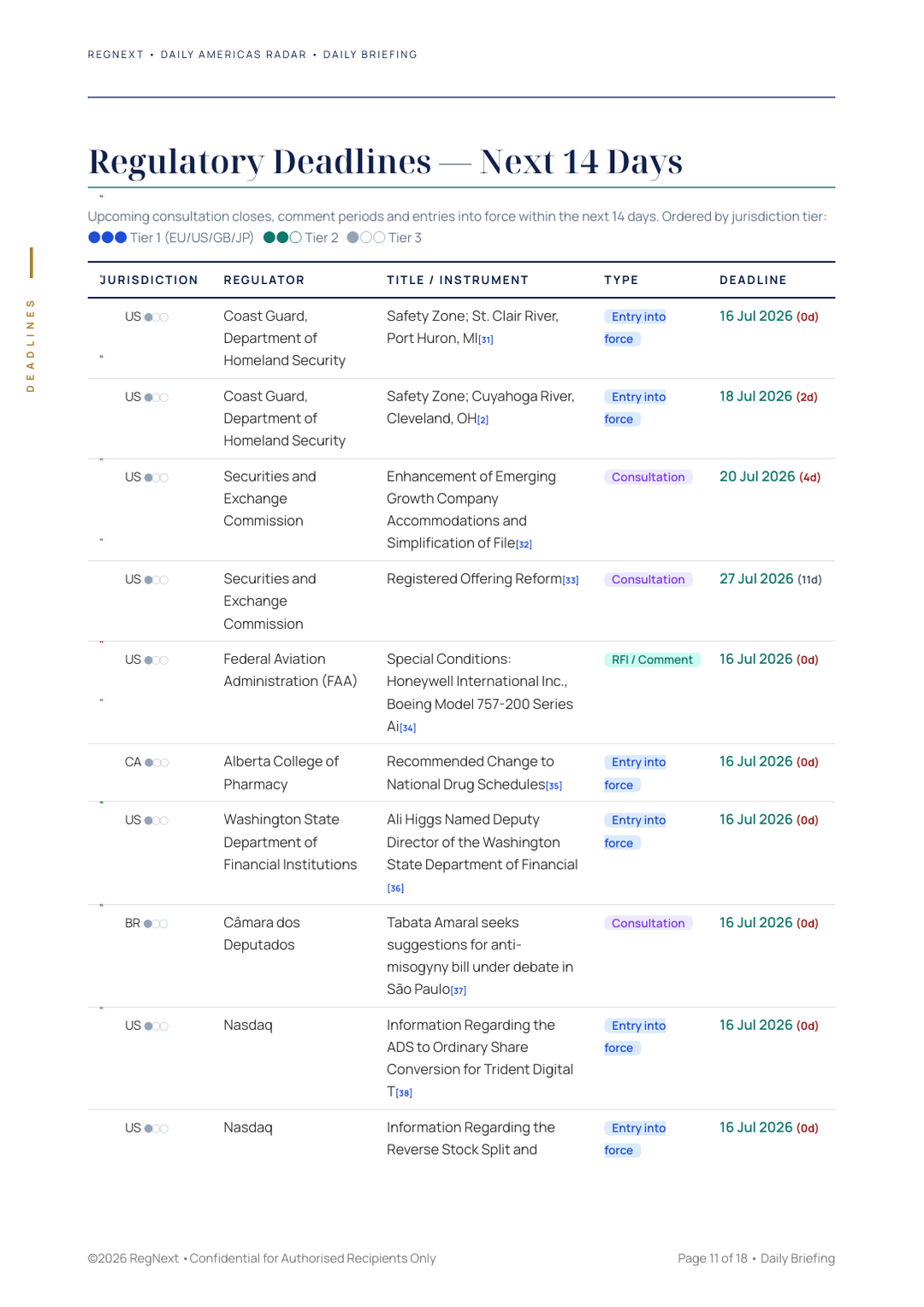Click the RFI / Comment type badge
This screenshot has height=1307, width=924.
point(652,659)
